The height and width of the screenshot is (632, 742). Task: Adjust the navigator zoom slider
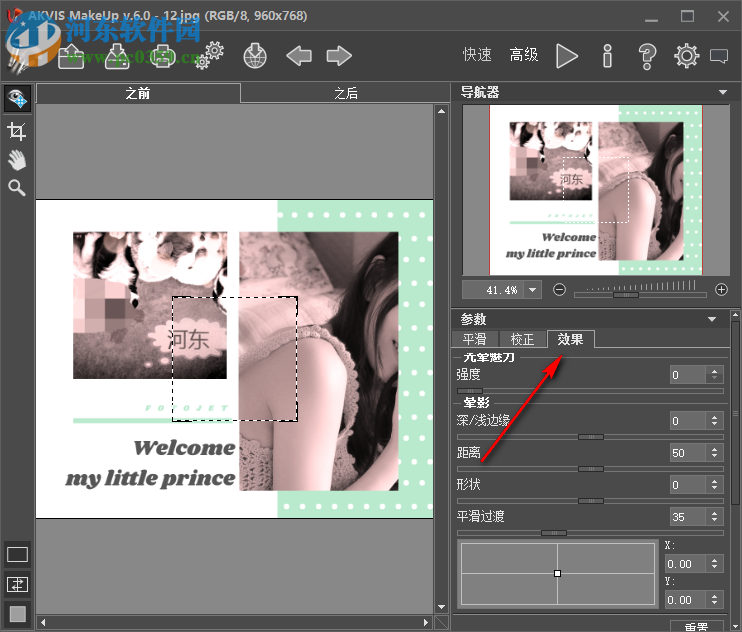tap(626, 295)
